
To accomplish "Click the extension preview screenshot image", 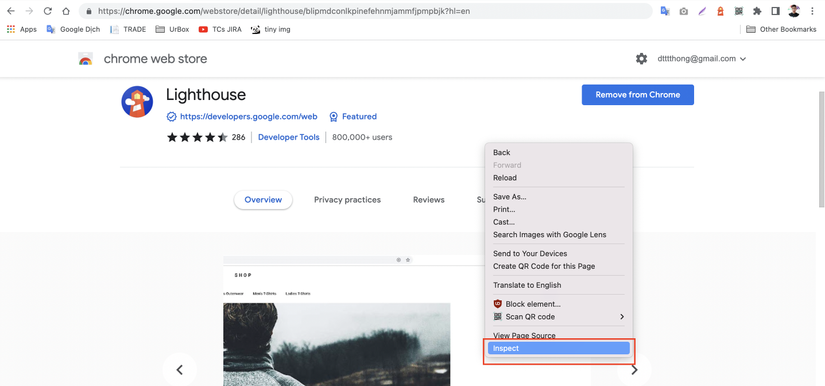I will pyautogui.click(x=337, y=321).
